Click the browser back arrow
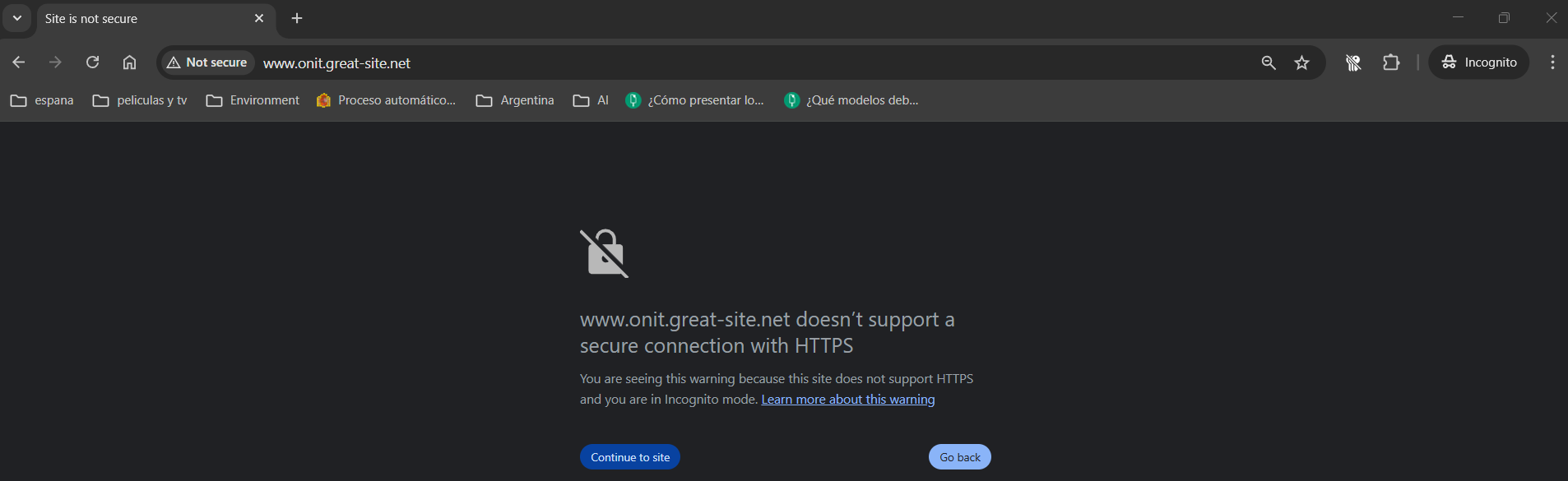The width and height of the screenshot is (1568, 481). [x=19, y=62]
